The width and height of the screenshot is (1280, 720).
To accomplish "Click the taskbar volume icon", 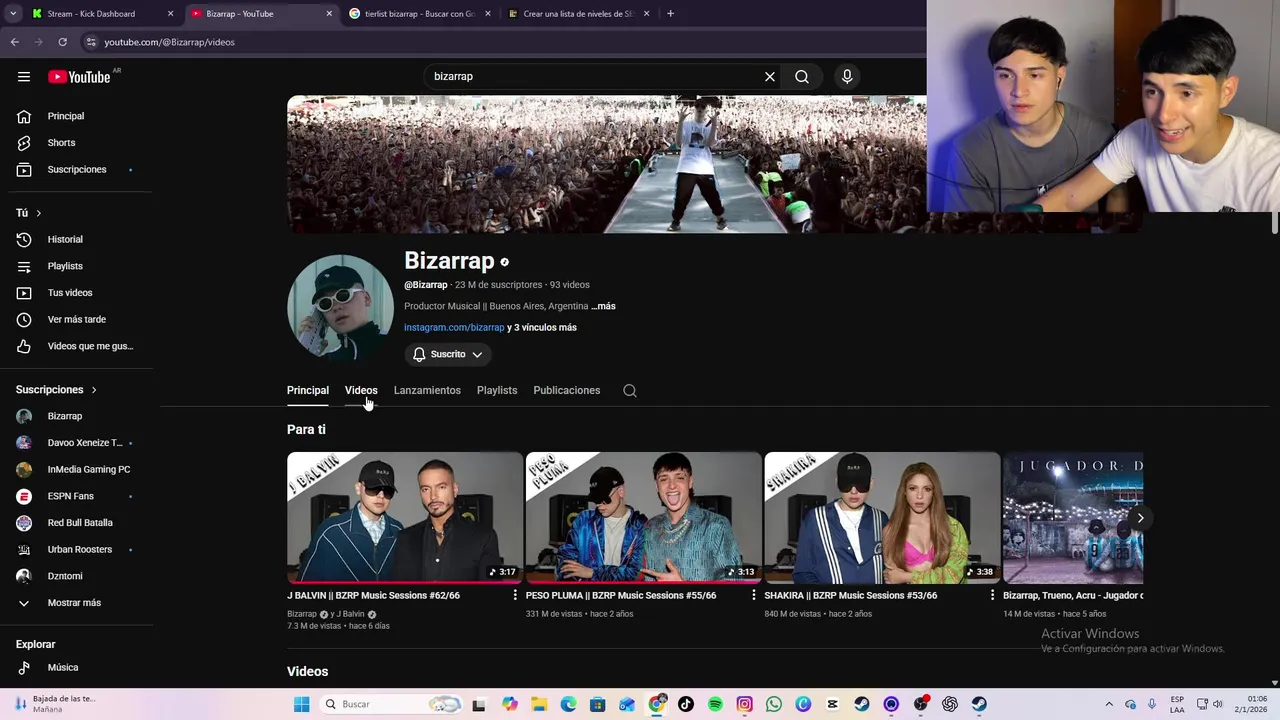I will coord(1218,704).
